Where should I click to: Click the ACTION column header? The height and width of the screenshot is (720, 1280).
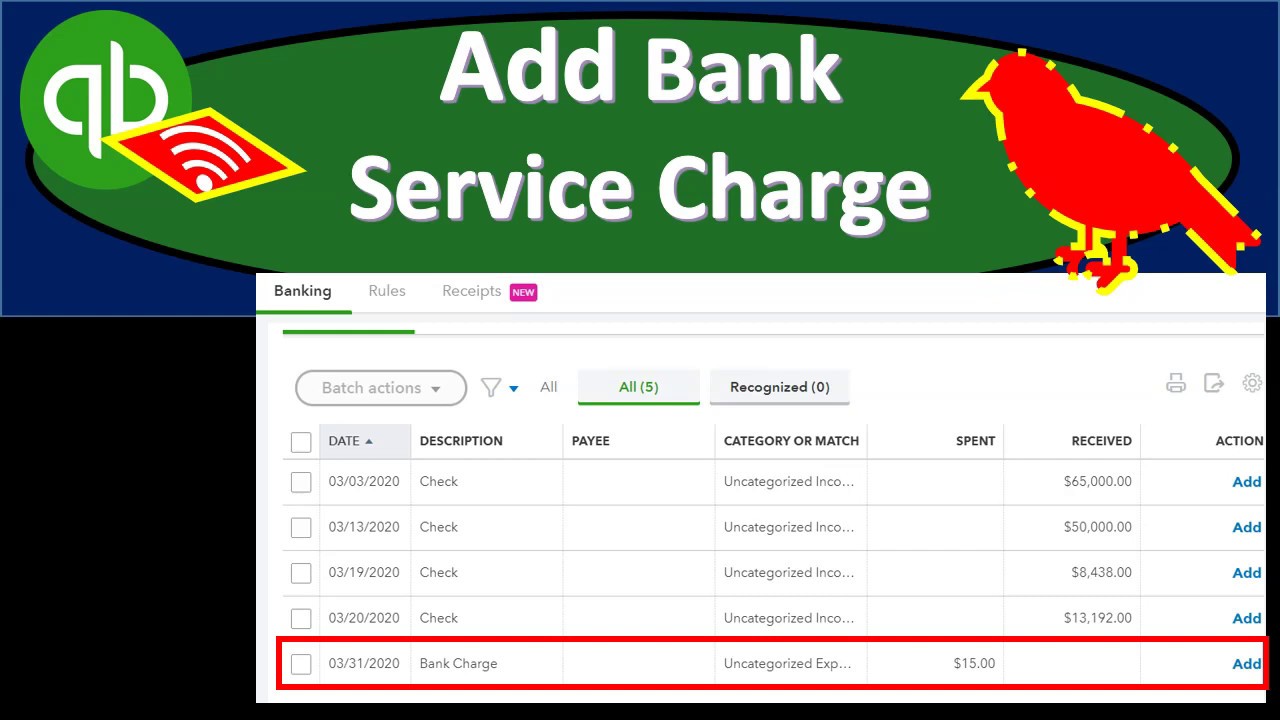pyautogui.click(x=1239, y=441)
